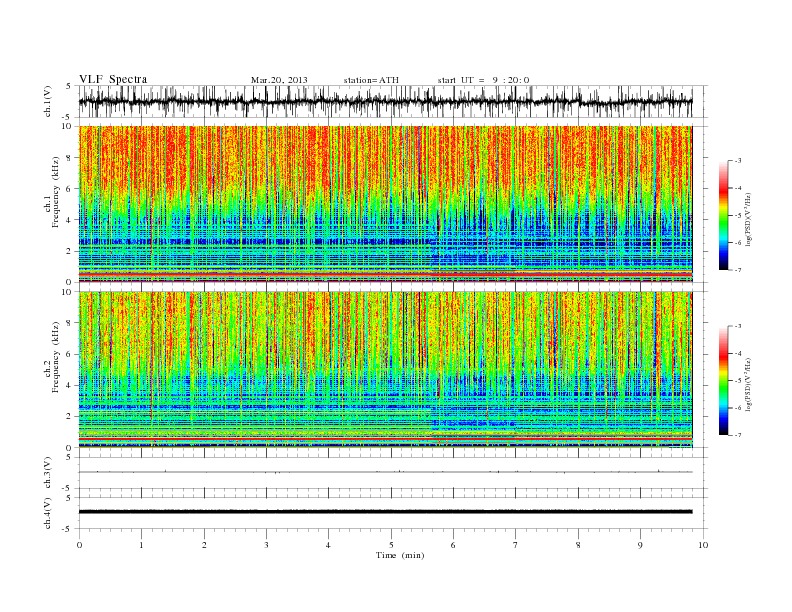Click the "-3" value on ch.1 colorbar
The image size is (792, 612).
(737, 161)
